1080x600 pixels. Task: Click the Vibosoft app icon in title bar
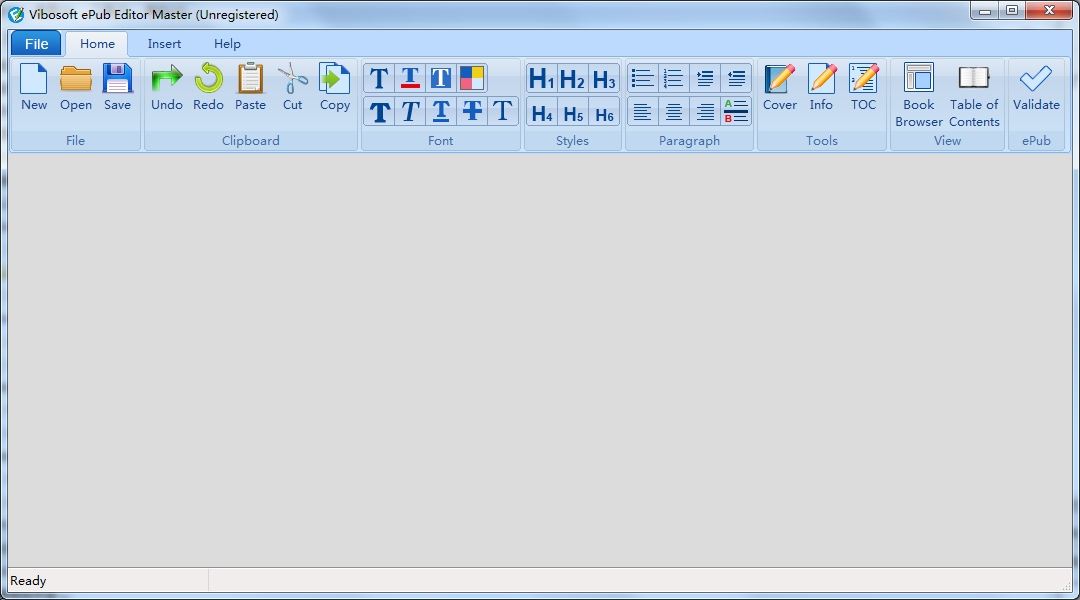16,14
